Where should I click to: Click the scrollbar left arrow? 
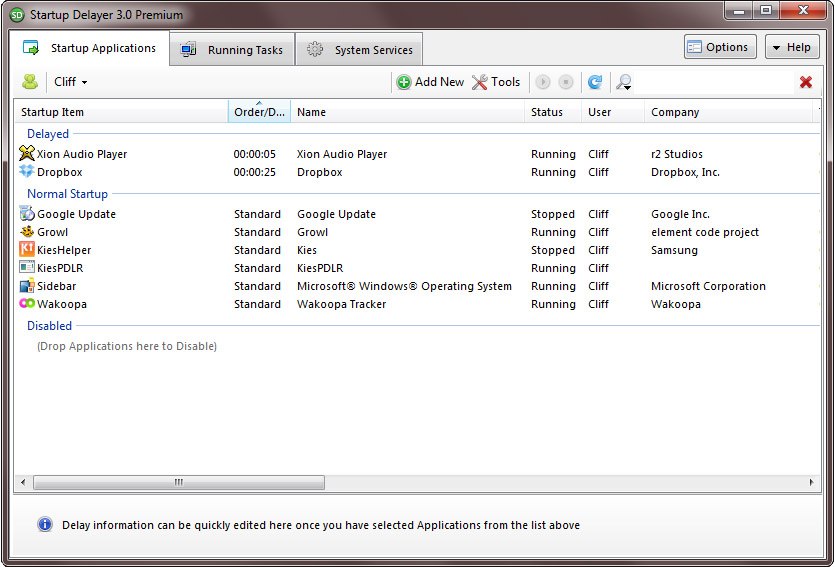tap(22, 482)
